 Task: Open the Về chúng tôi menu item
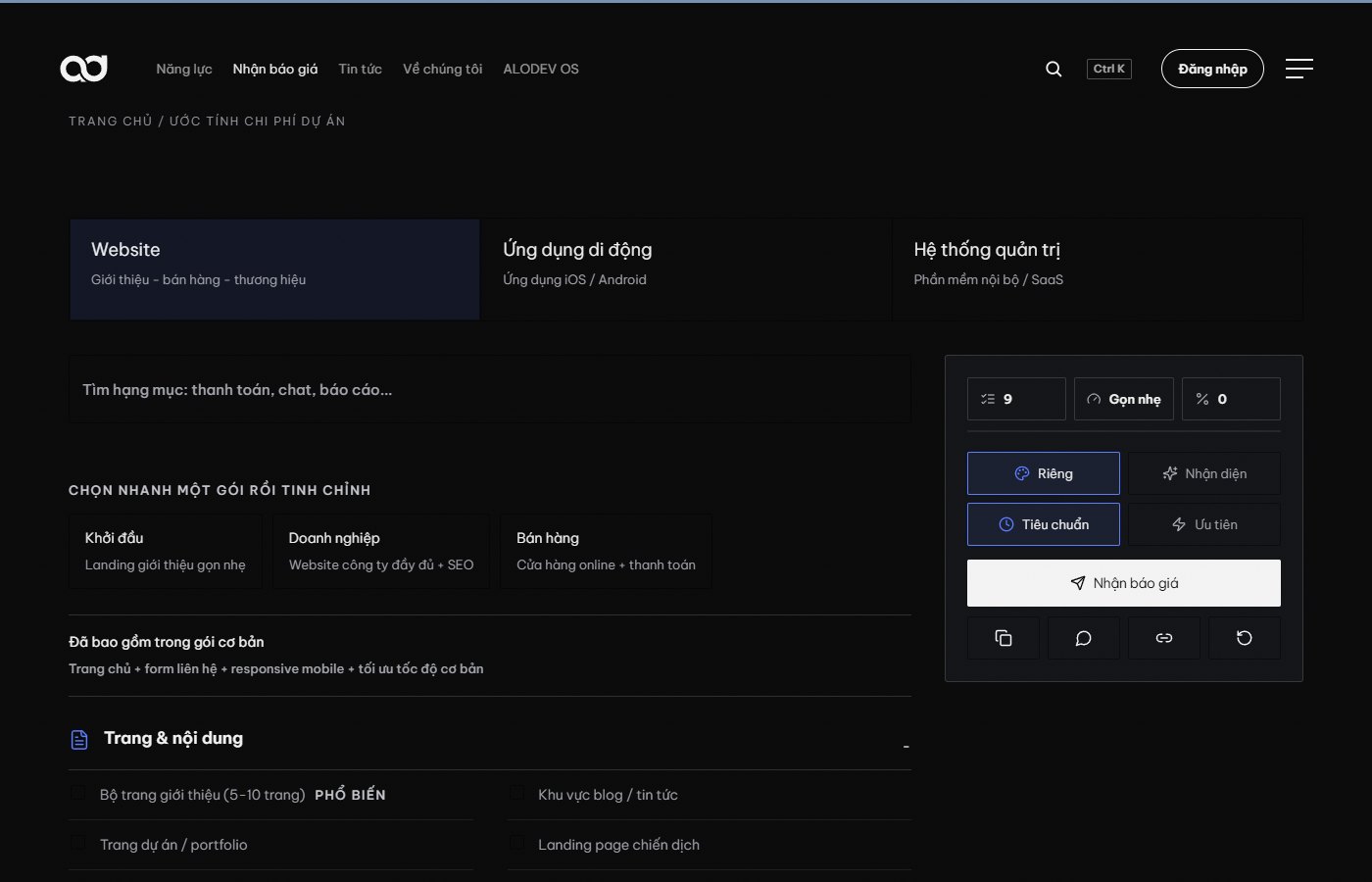point(443,69)
